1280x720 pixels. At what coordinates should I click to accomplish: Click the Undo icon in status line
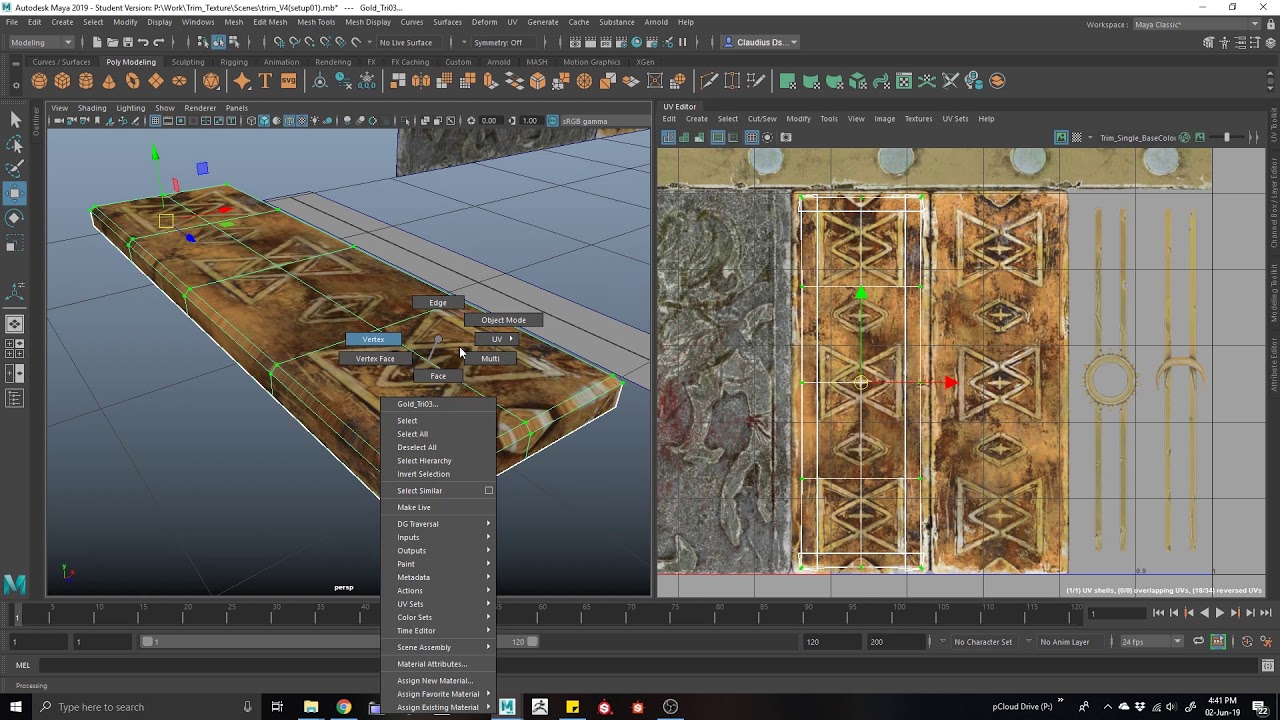tap(143, 42)
